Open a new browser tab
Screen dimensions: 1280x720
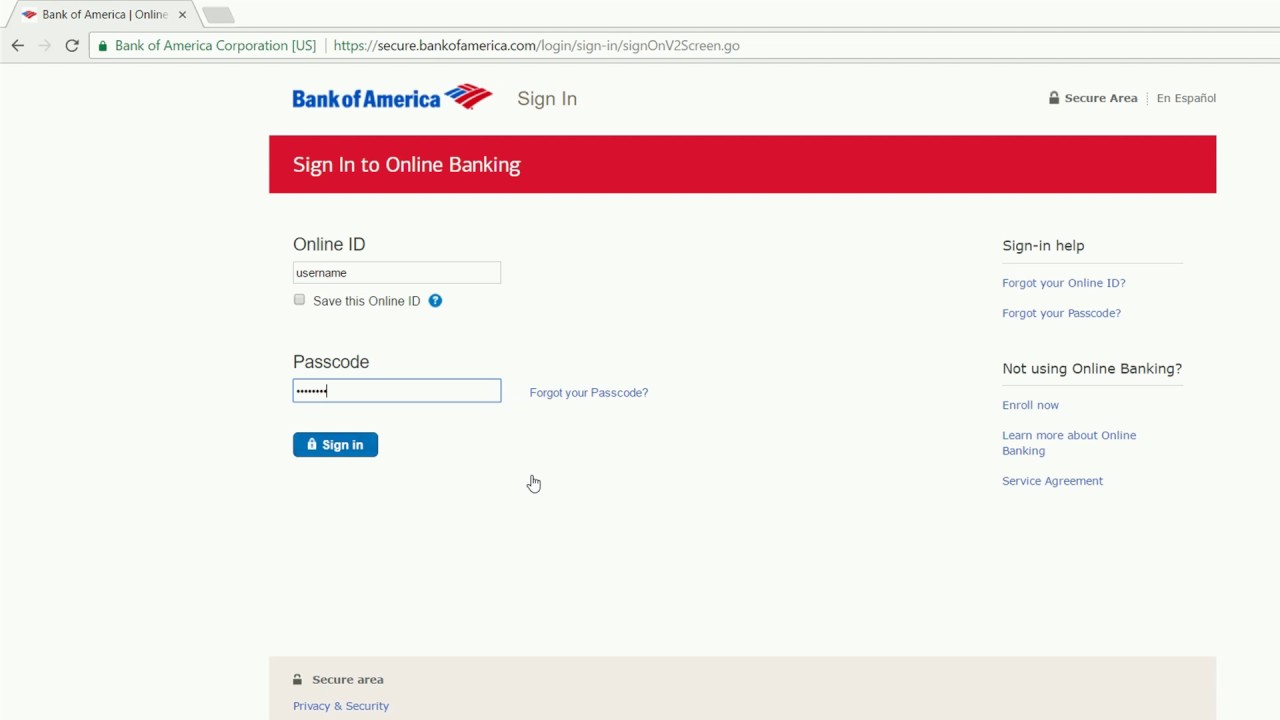coord(218,15)
